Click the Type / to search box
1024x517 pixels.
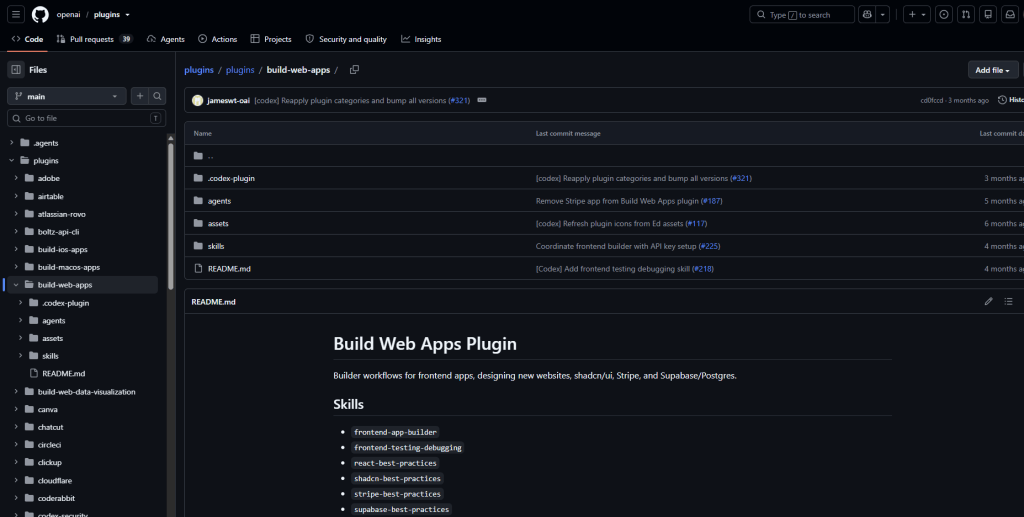tap(802, 14)
